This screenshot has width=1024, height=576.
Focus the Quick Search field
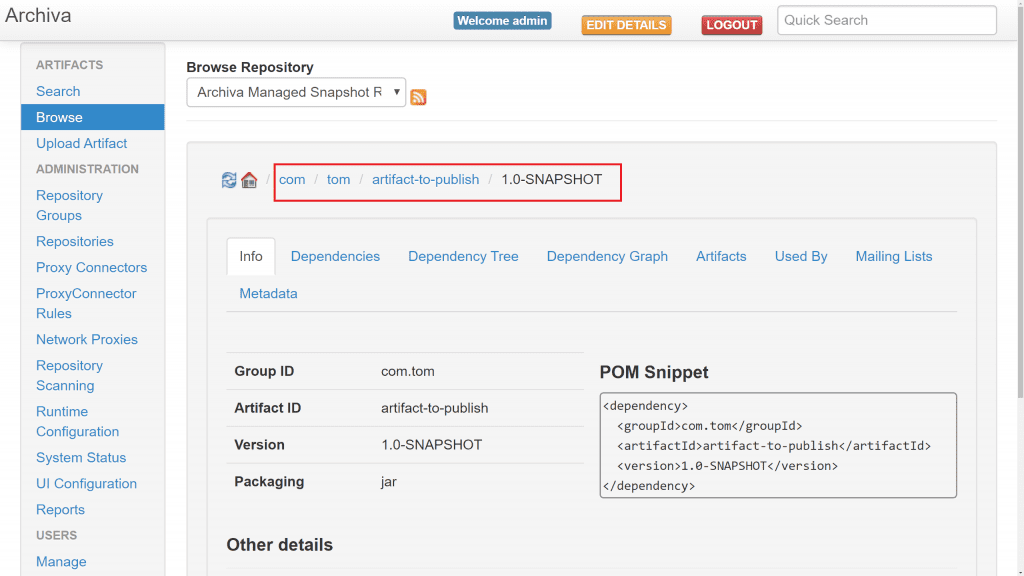(x=886, y=20)
